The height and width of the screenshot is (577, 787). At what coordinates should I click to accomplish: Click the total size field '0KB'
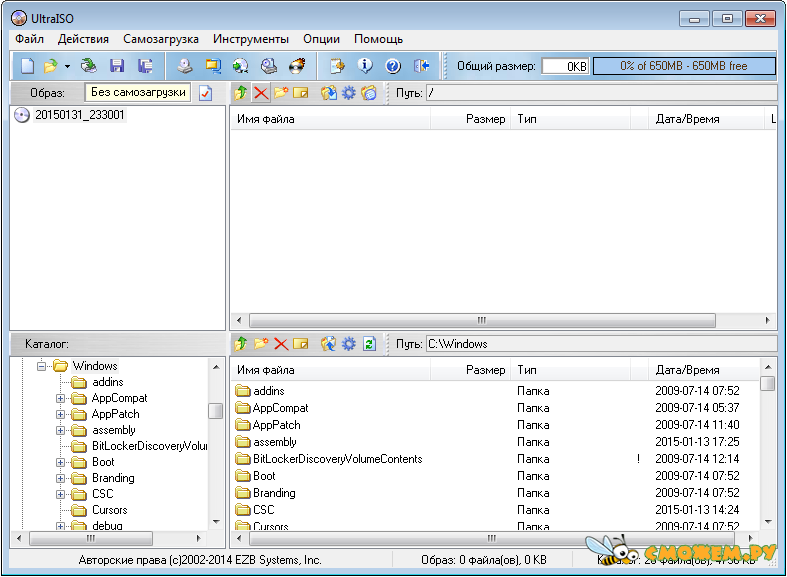pos(565,66)
